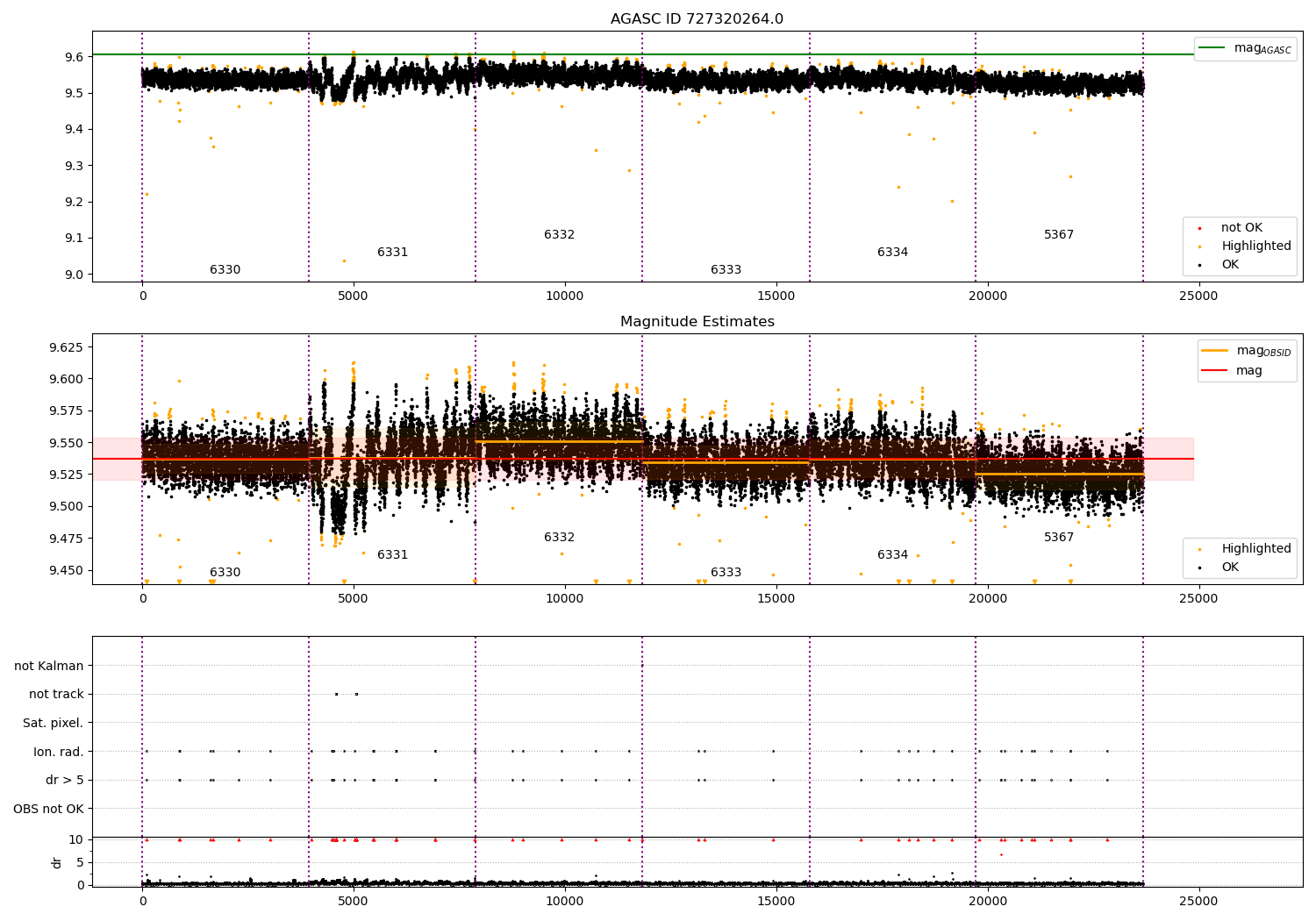Click the 5367 label in the middle plot

coord(1059,538)
